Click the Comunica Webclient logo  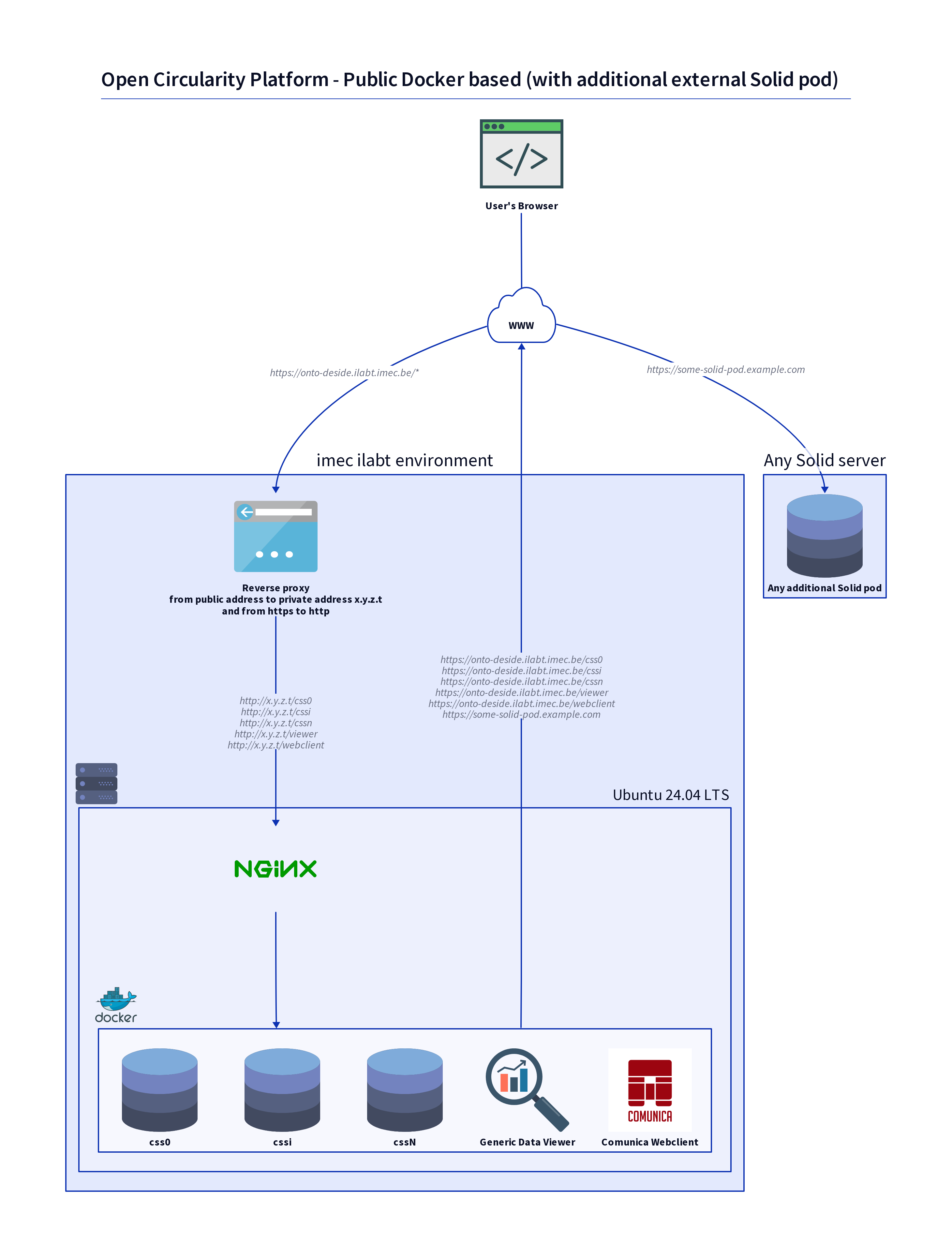coord(650,1089)
